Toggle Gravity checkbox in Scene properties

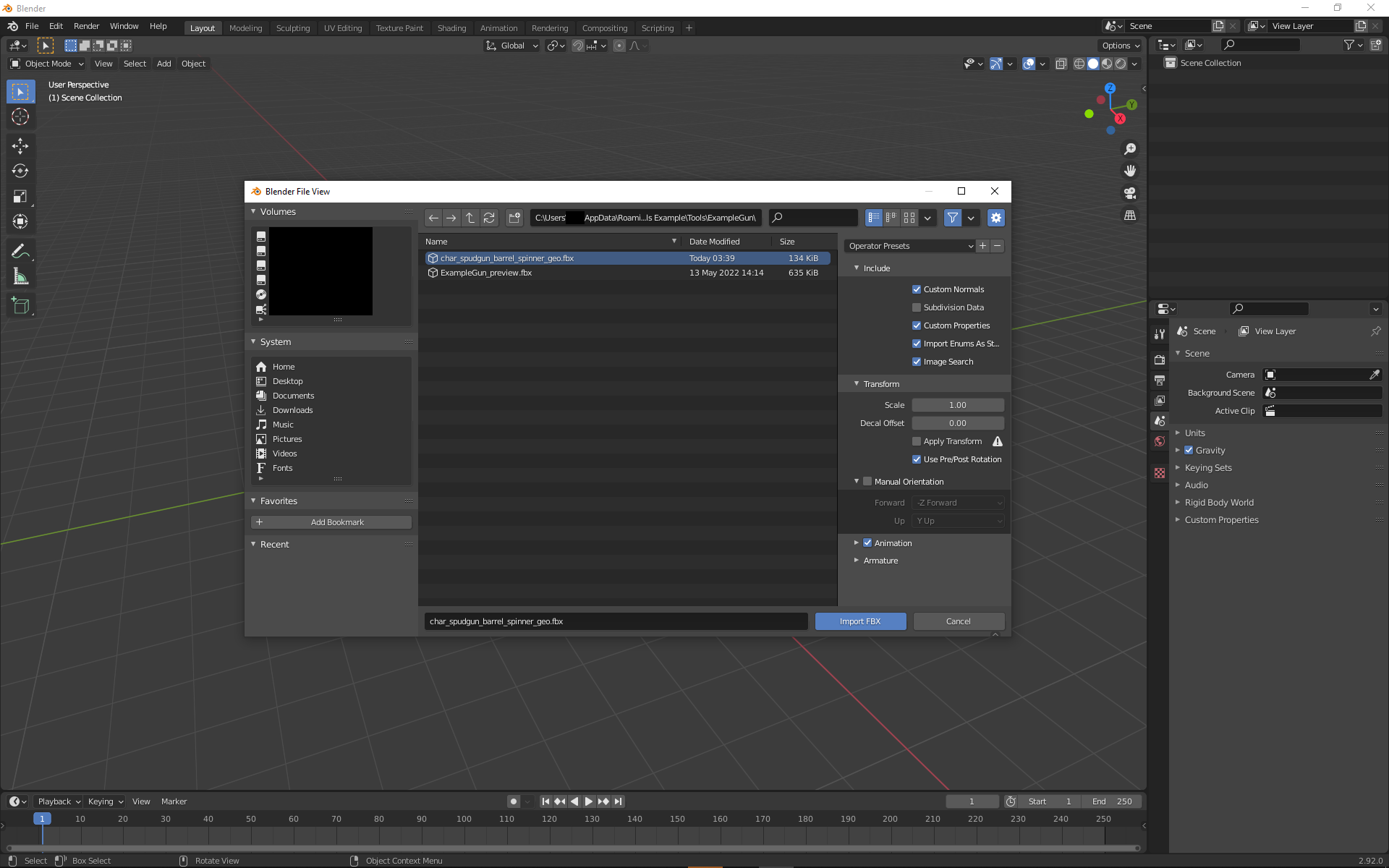[x=1189, y=450]
